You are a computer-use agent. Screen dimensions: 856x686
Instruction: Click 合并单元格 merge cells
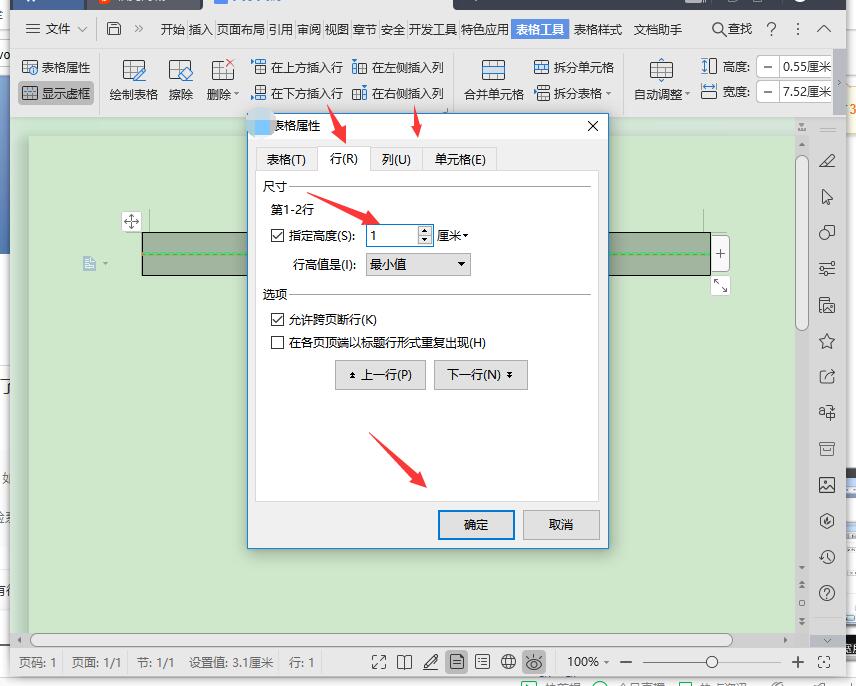pyautogui.click(x=494, y=80)
